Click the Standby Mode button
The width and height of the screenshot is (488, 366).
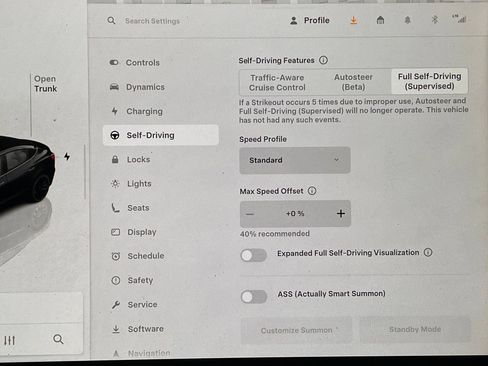tap(415, 330)
